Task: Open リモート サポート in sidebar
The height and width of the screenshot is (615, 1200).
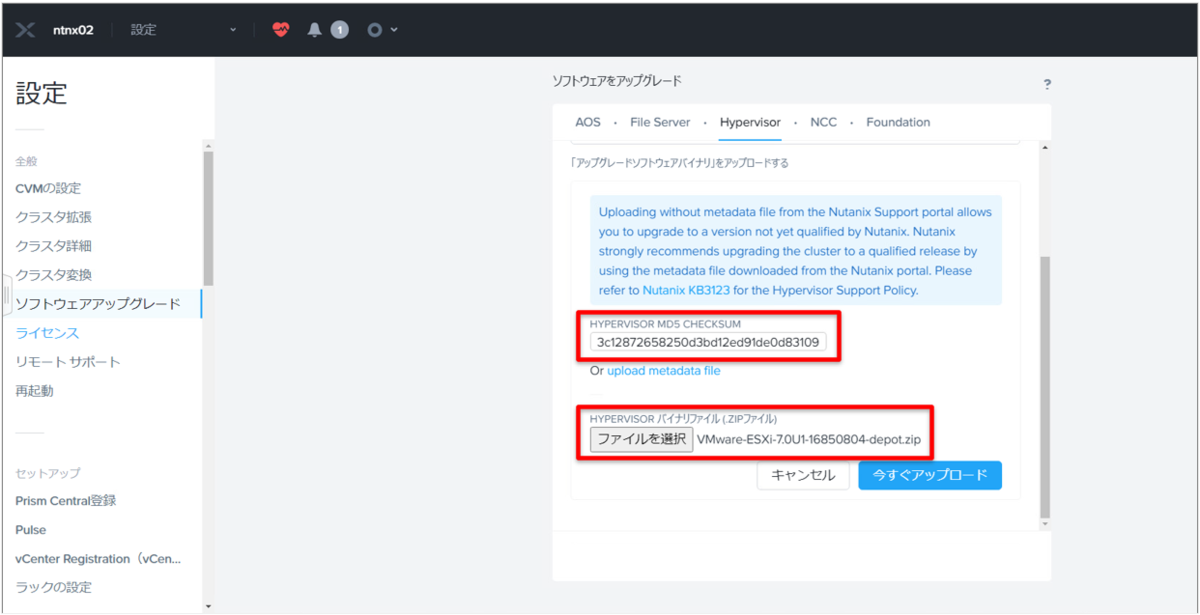Action: click(x=67, y=362)
